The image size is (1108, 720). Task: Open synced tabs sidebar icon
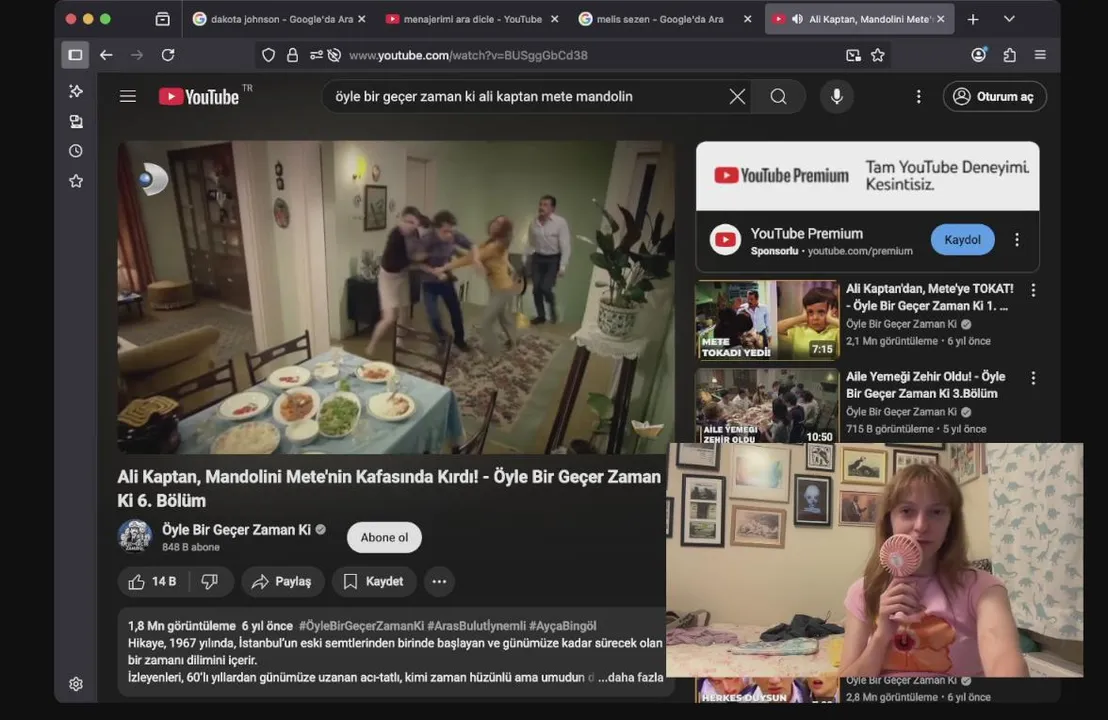click(76, 122)
